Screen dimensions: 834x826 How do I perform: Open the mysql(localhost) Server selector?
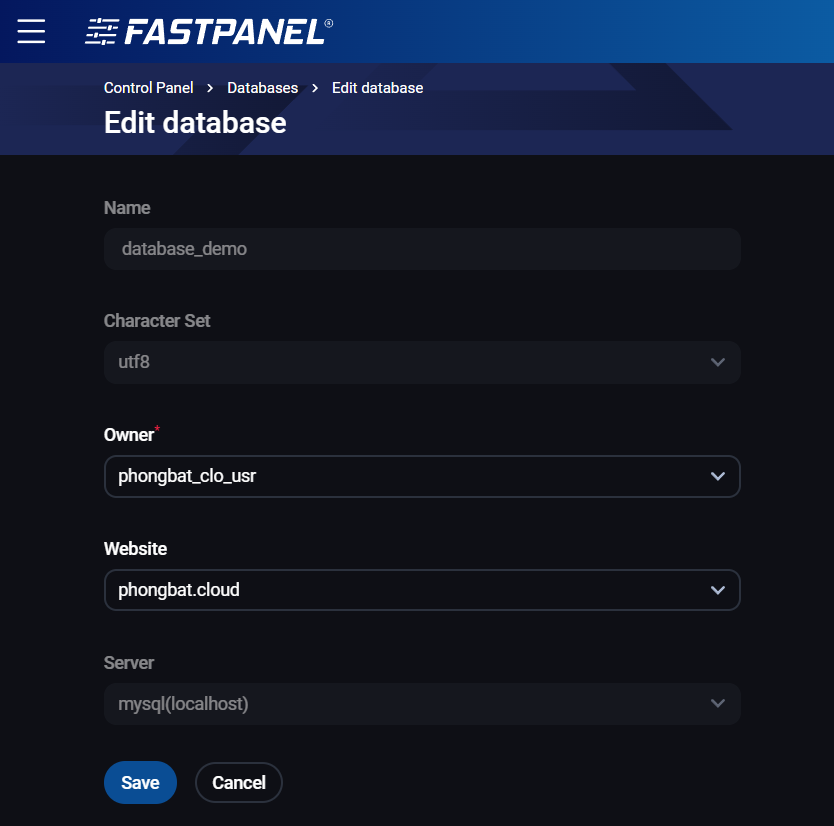pos(400,704)
